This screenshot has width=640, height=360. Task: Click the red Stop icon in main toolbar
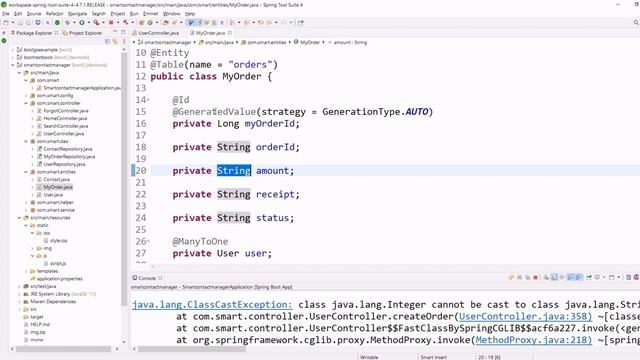(x=111, y=22)
